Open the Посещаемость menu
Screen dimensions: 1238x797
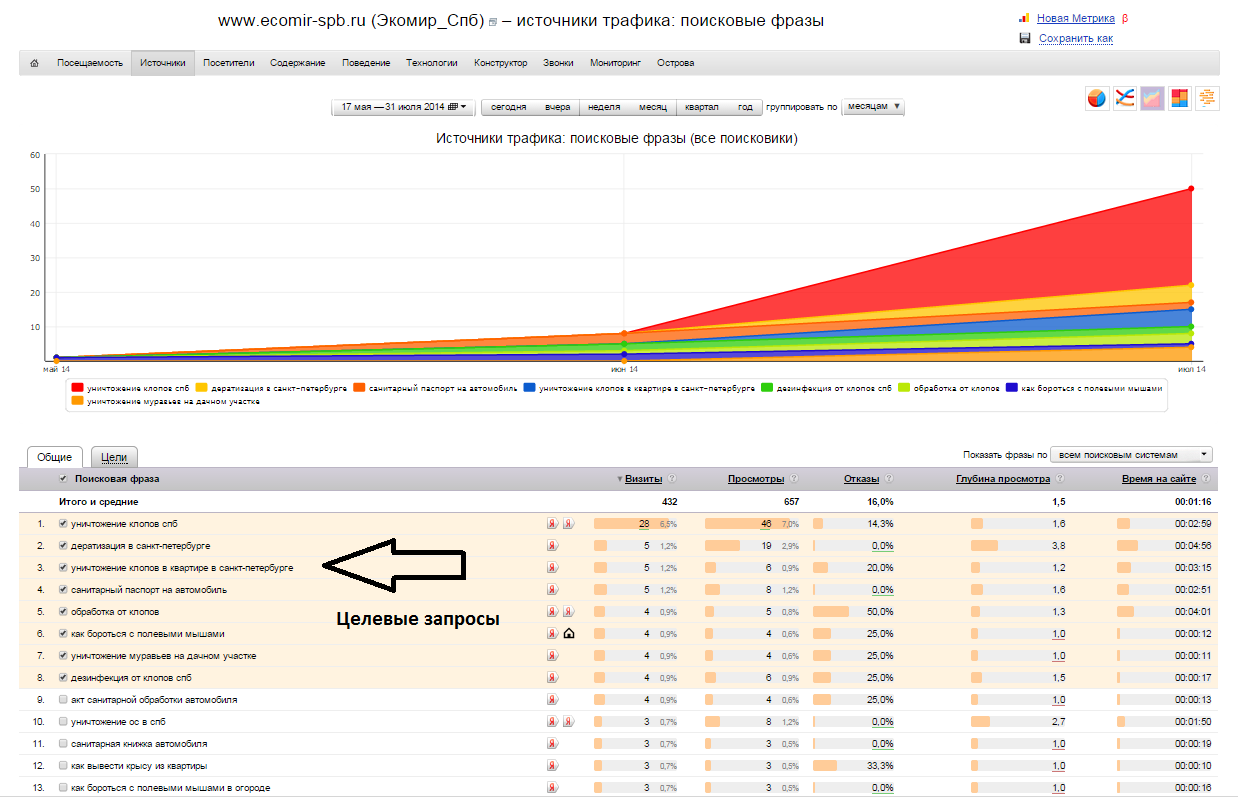coord(90,63)
